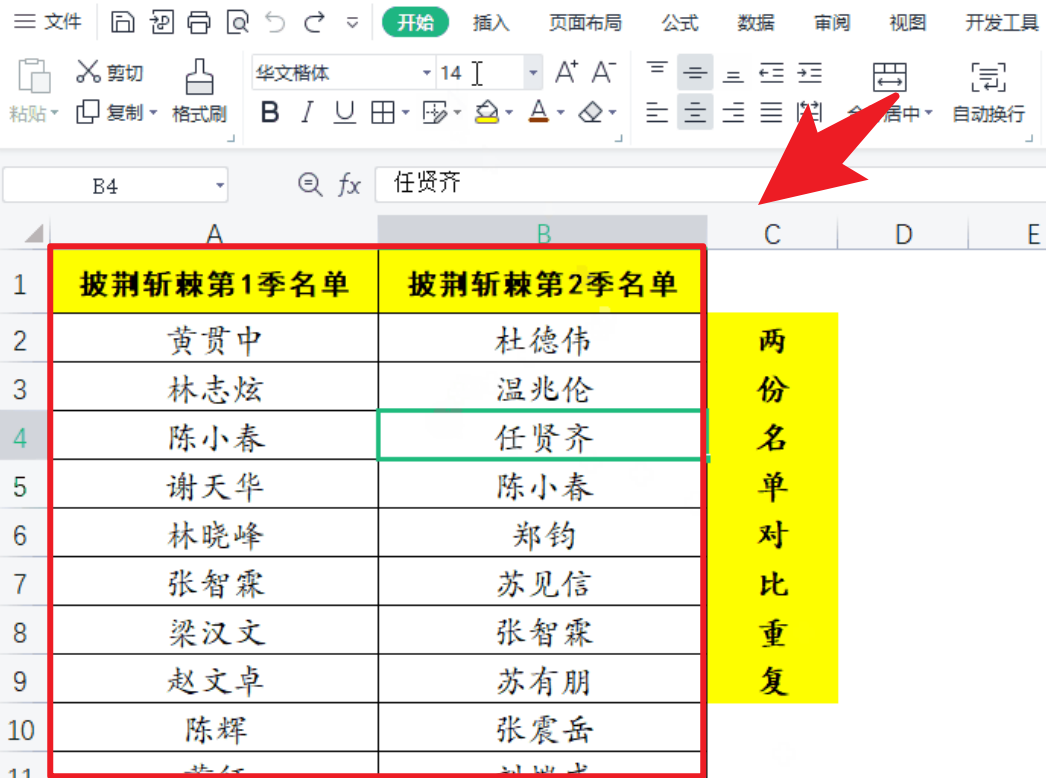Click the italic formatting icon
Screen dimensions: 1046x778
click(306, 112)
